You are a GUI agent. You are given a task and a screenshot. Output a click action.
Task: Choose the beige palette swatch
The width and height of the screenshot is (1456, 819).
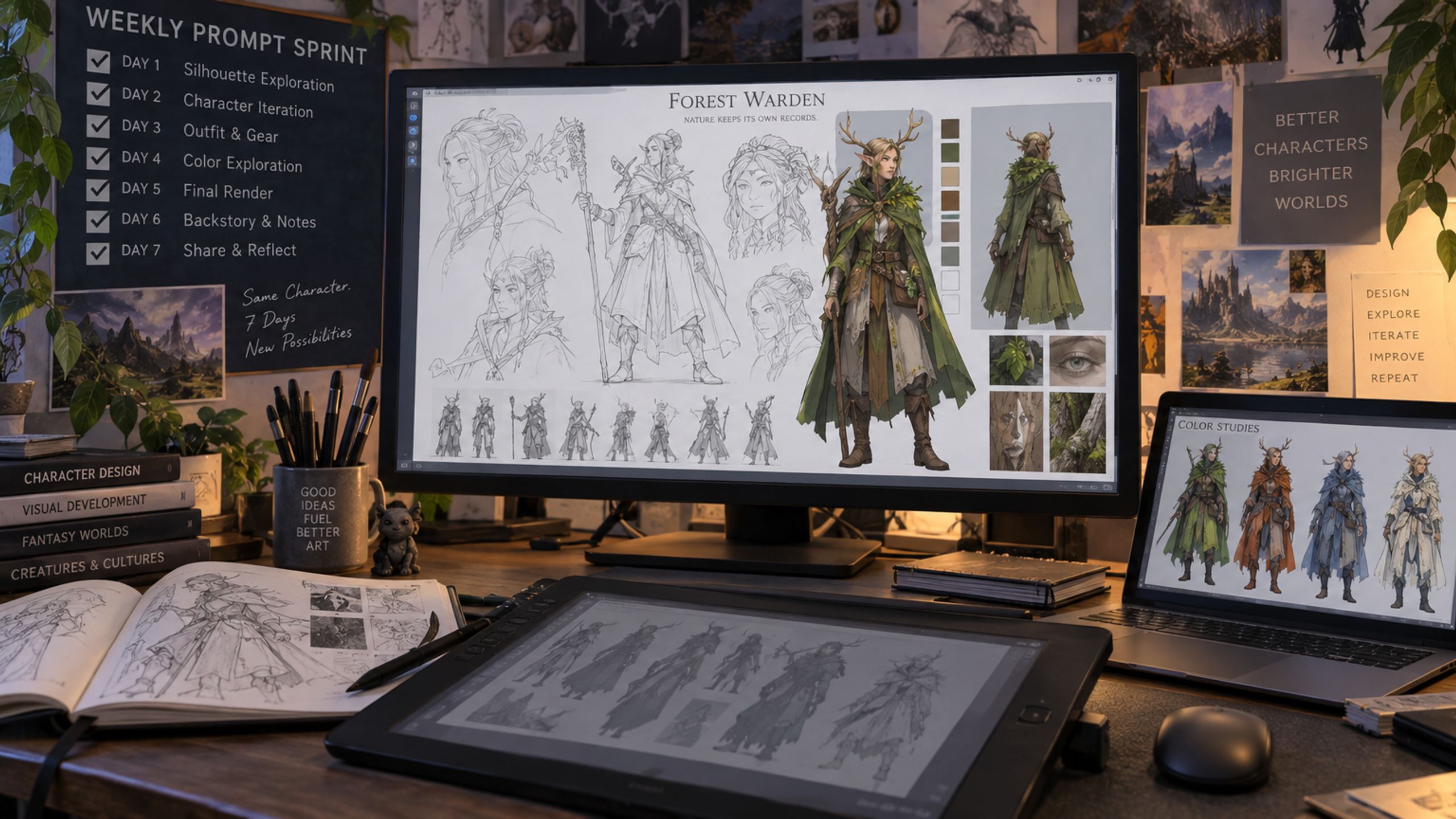[x=950, y=177]
